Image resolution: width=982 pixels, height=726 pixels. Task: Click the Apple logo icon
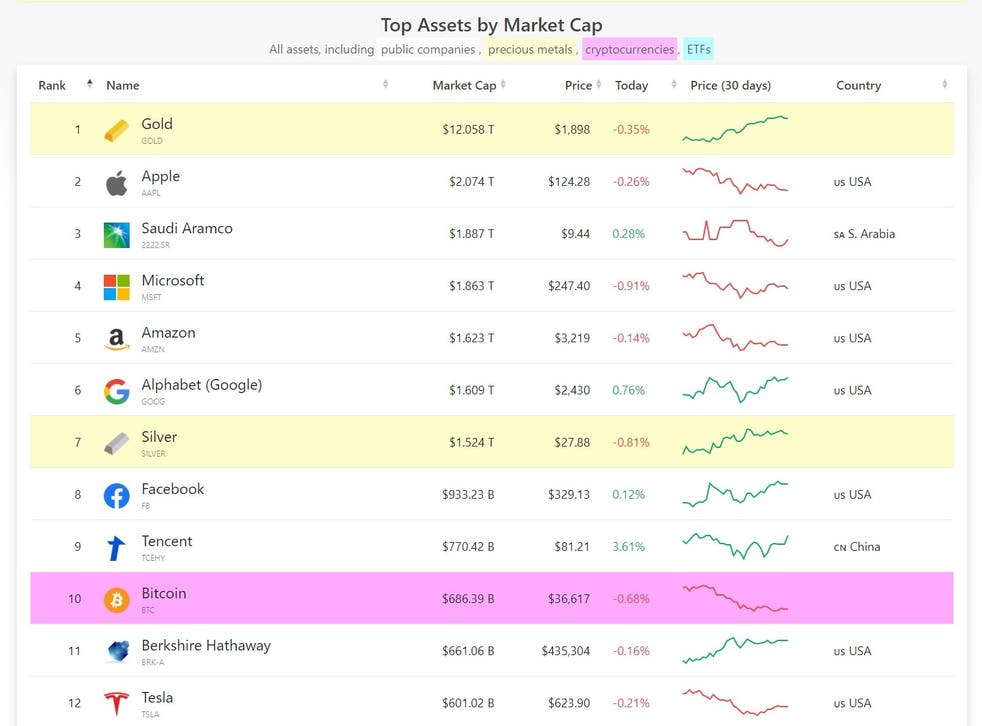pyautogui.click(x=116, y=183)
